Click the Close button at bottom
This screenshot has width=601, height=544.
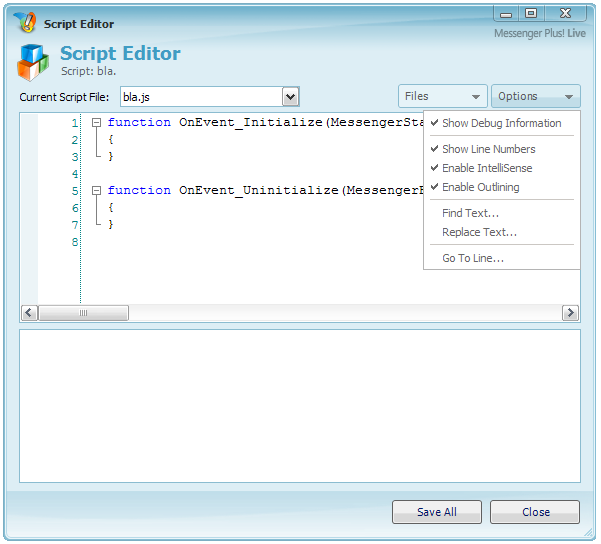pyautogui.click(x=535, y=512)
